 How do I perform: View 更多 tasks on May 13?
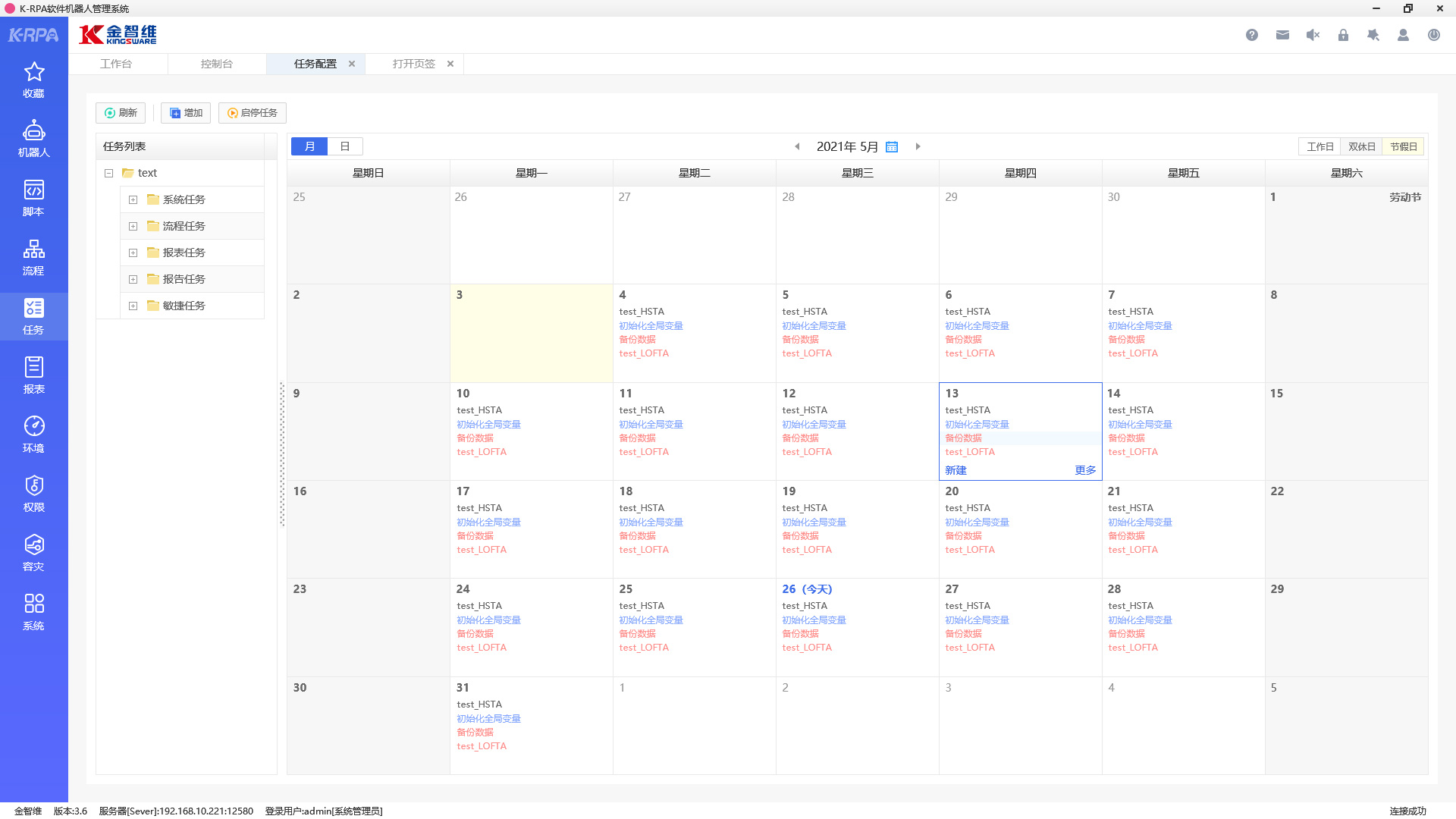tap(1085, 470)
